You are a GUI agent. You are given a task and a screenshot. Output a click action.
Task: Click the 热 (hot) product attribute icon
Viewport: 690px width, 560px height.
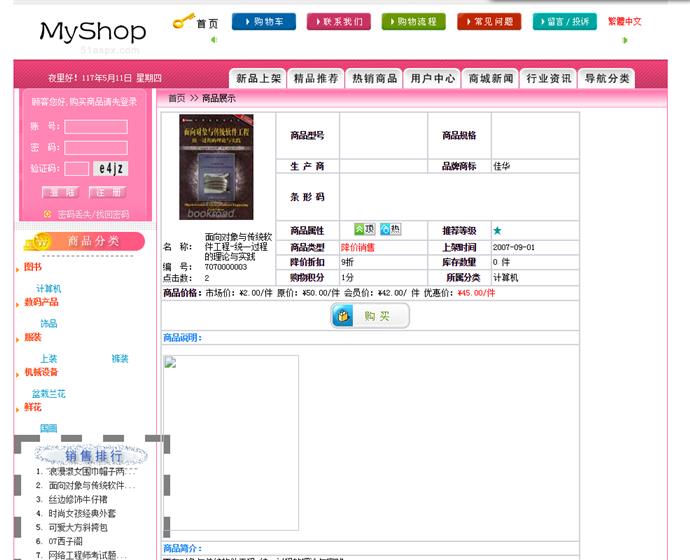tap(390, 229)
